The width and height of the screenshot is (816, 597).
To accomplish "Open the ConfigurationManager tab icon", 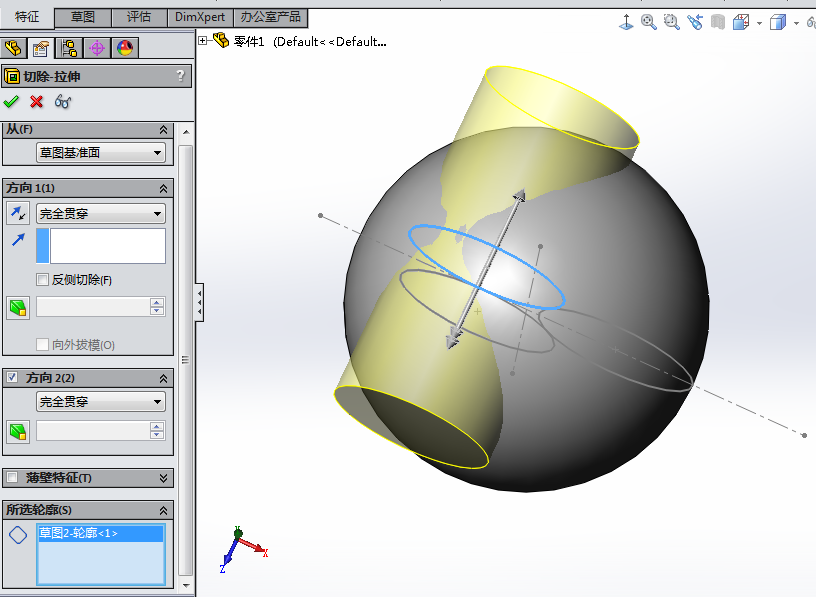I will tap(69, 48).
